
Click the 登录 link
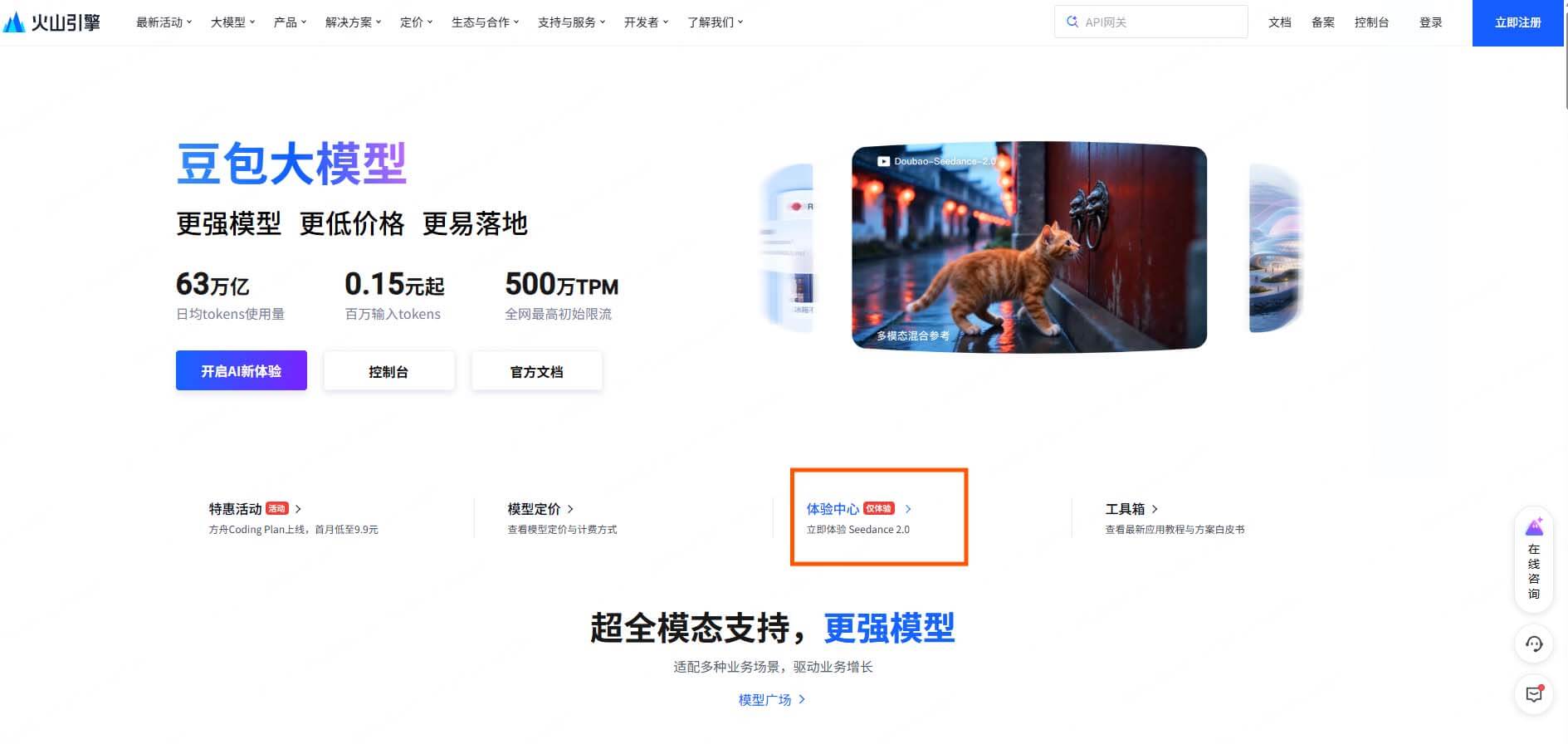pos(1431,22)
